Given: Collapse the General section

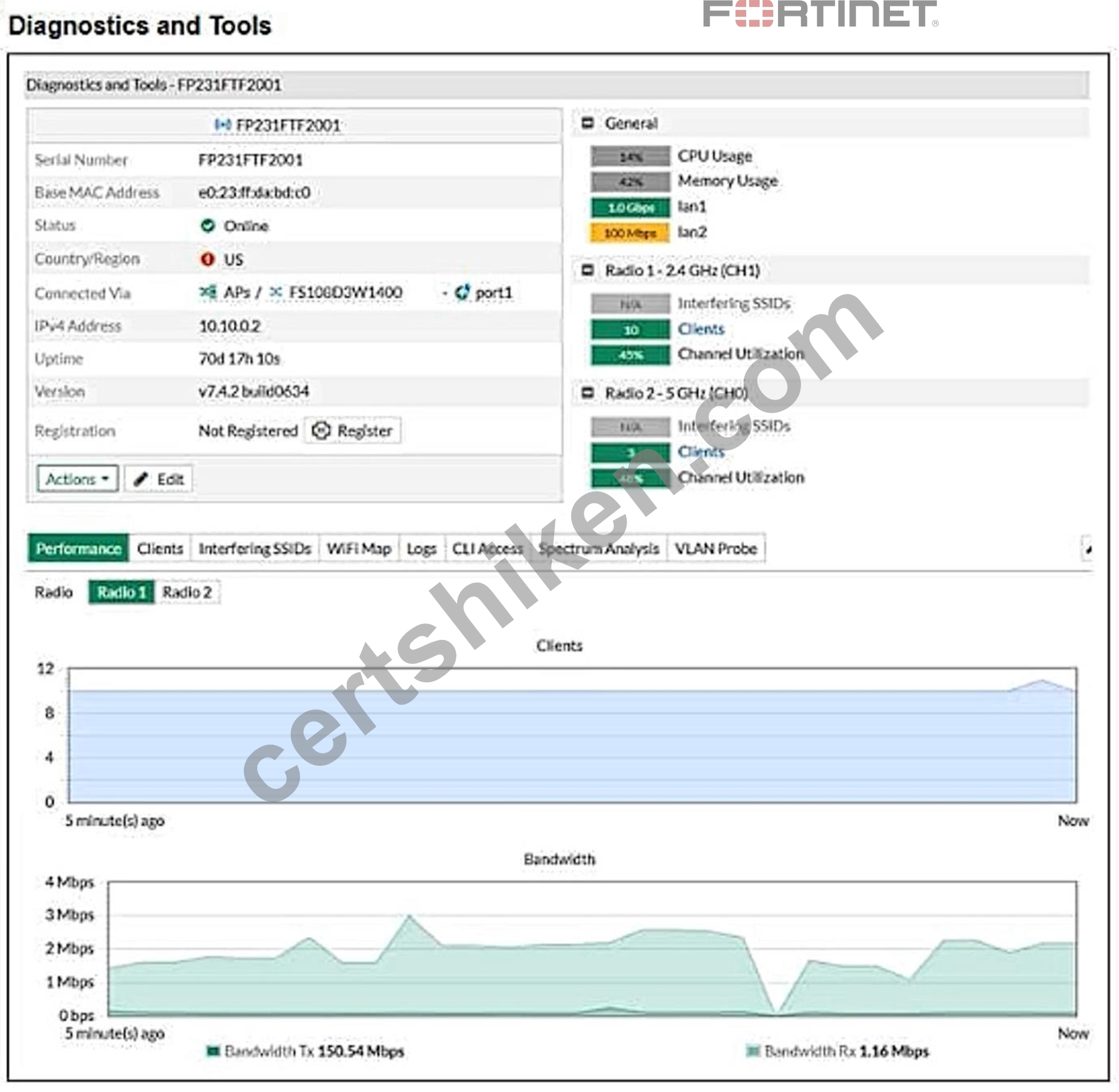Looking at the screenshot, I should pyautogui.click(x=587, y=123).
